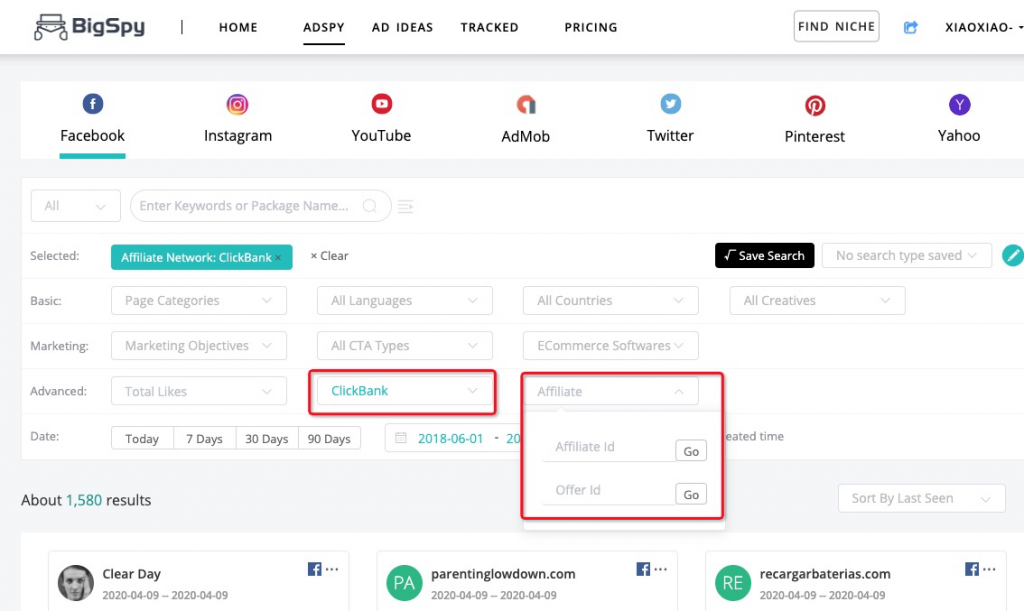
Task: Expand the All Countries dropdown
Action: tap(611, 300)
